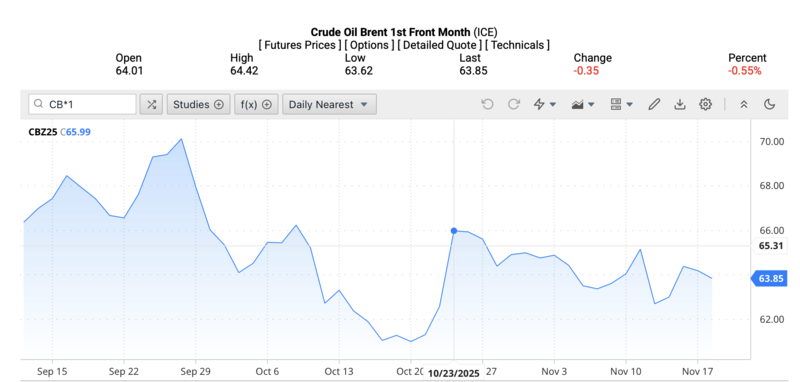This screenshot has height=382, width=800.
Task: Collapse toolbar with double chevron icon
Action: 743,105
